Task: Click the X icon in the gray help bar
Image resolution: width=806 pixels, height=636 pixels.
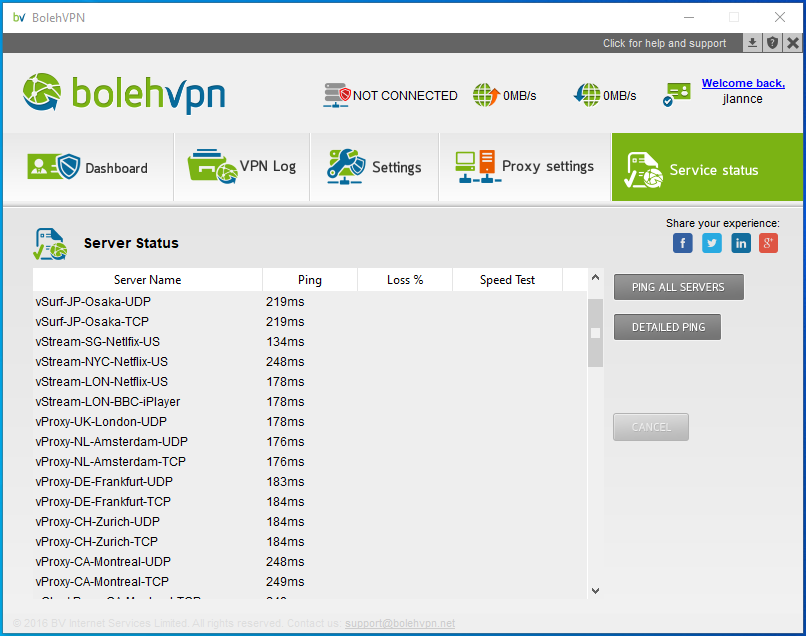Action: pyautogui.click(x=793, y=43)
